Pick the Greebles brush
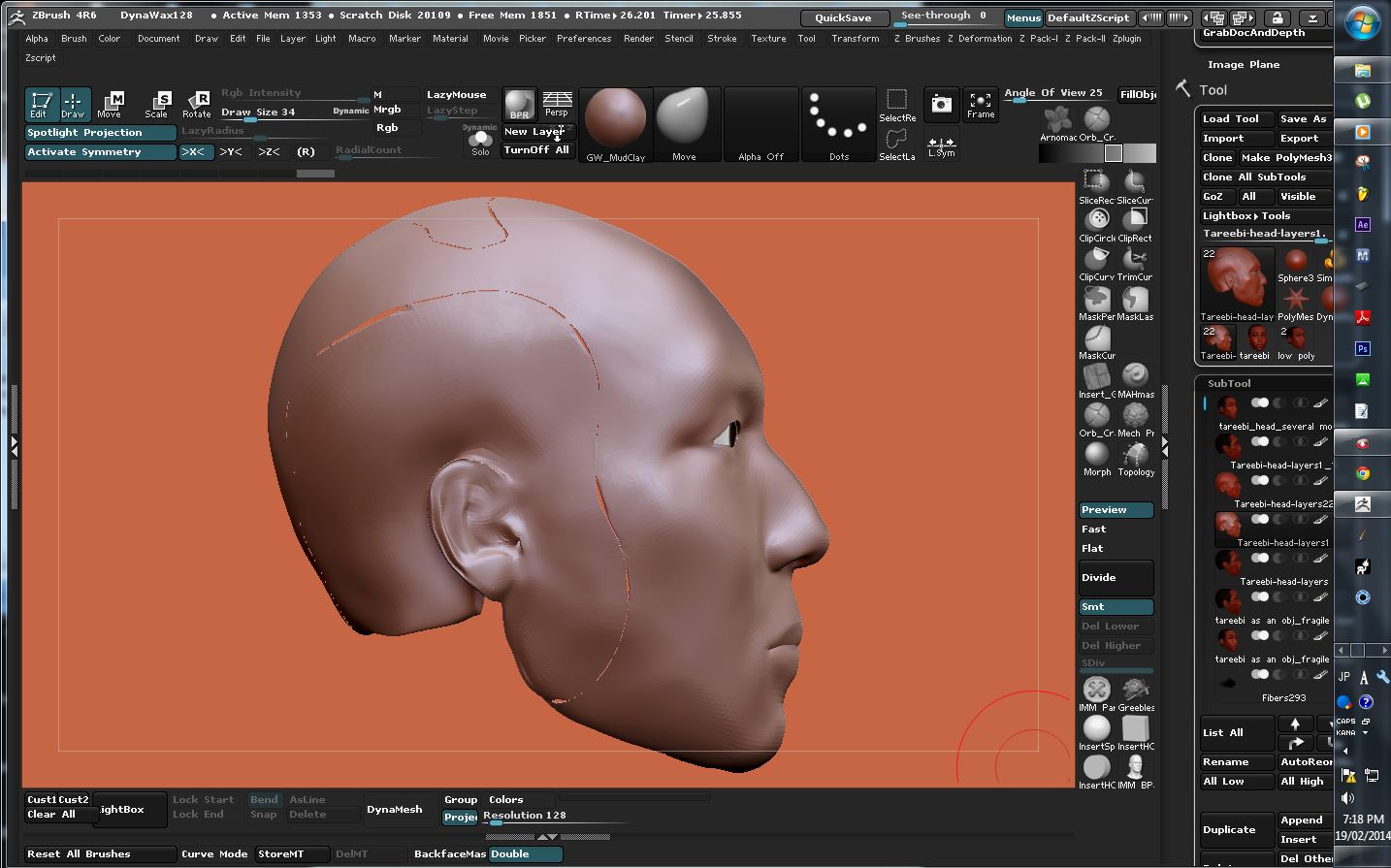Viewport: 1391px width, 868px height. tap(1135, 693)
